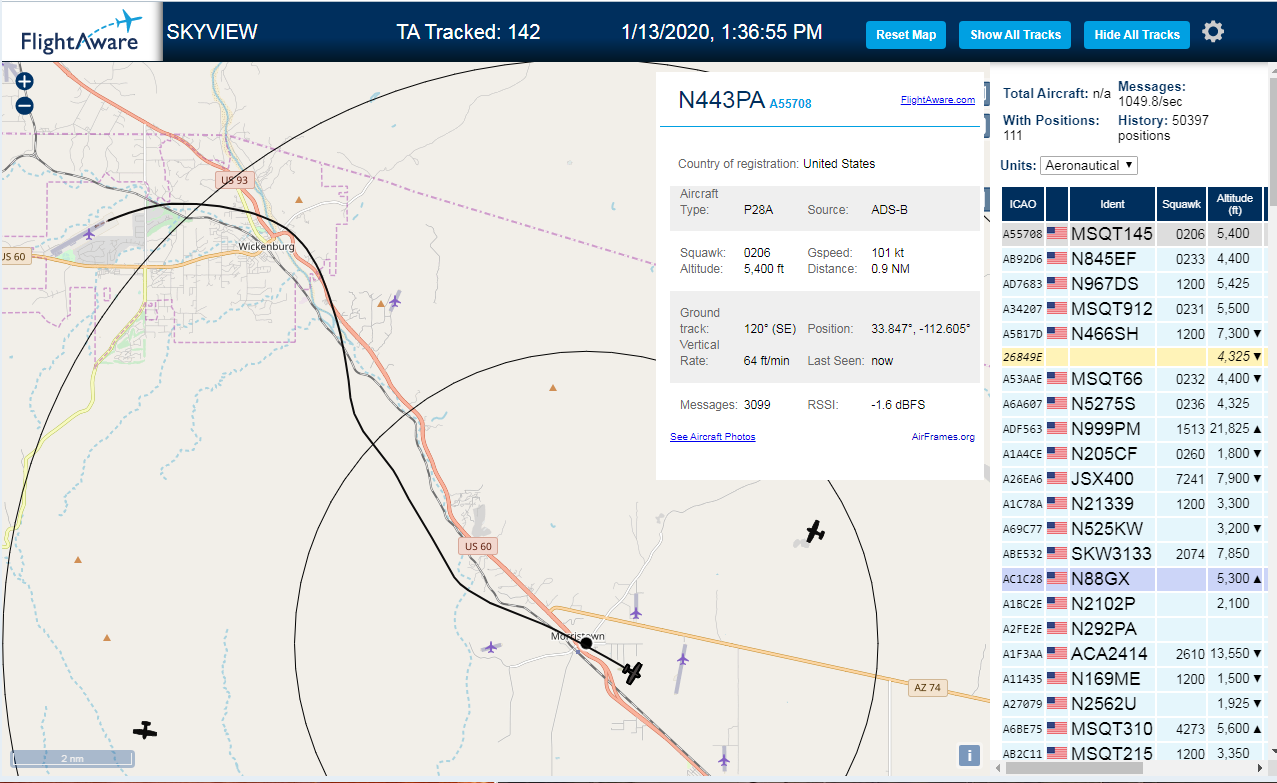Open the Units dropdown
The width and height of the screenshot is (1277, 783).
[1089, 165]
